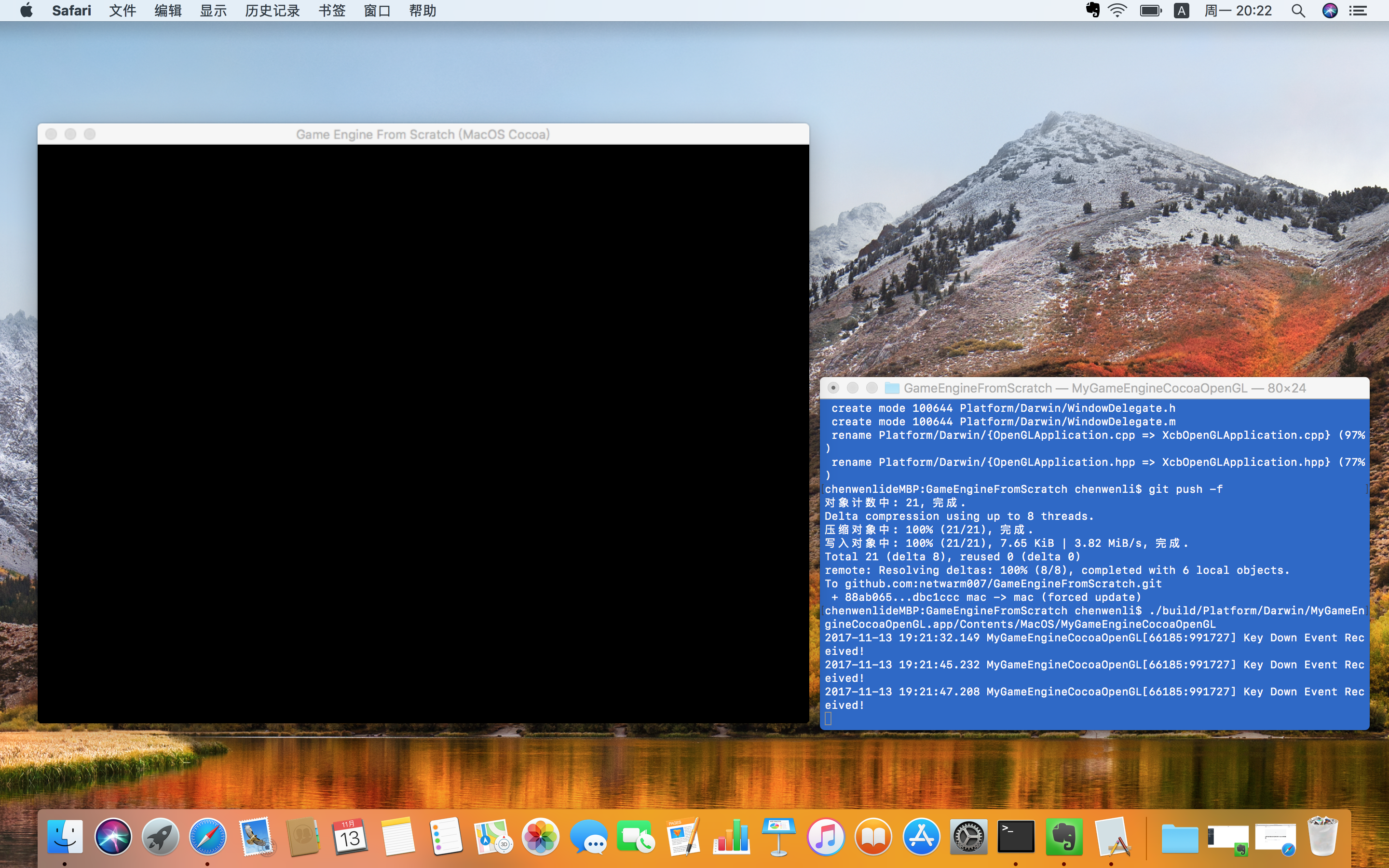Open Safari compass icon in dock
Screen dimensions: 1389x868
click(208, 836)
